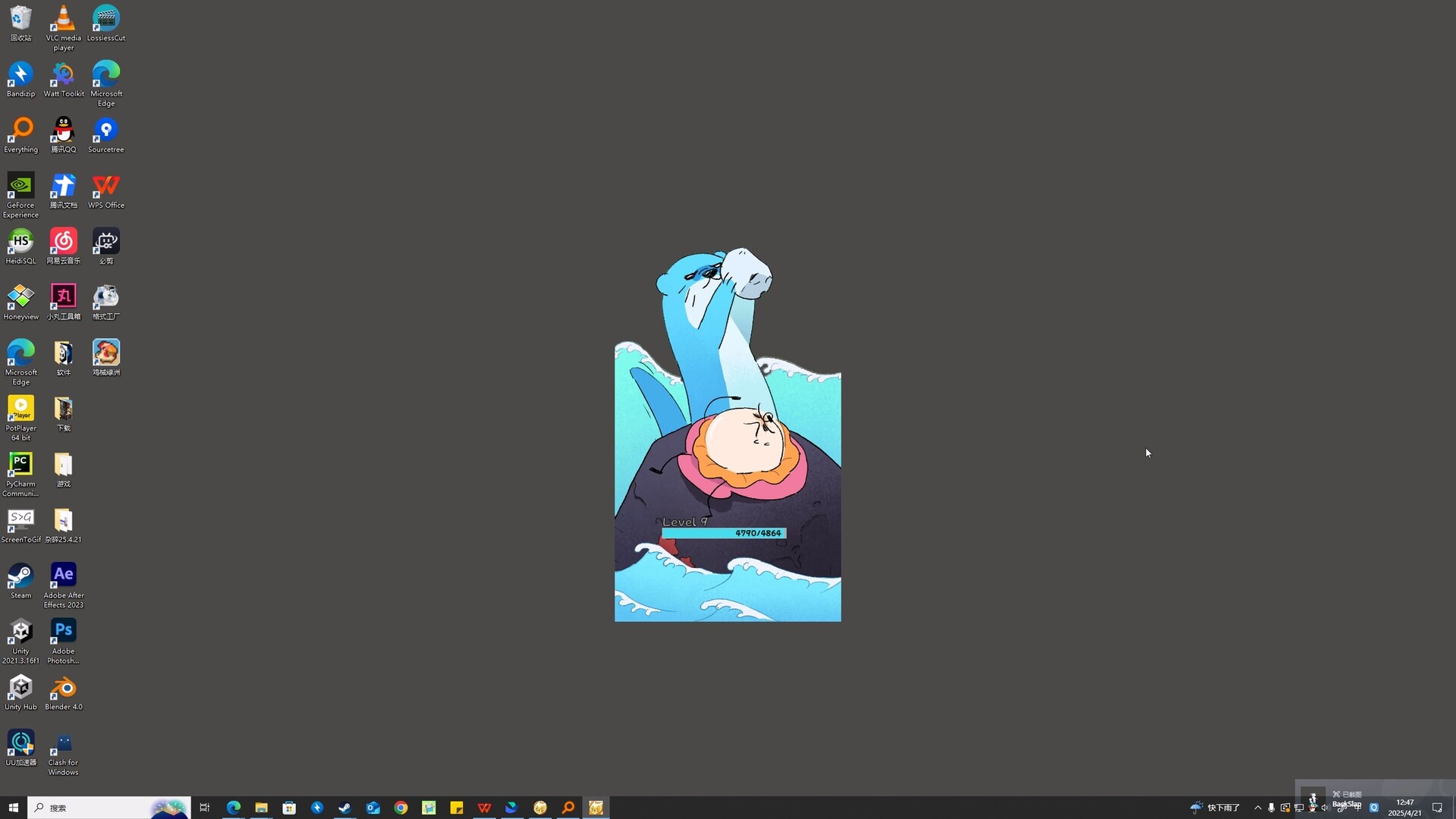1456x819 pixels.
Task: Select the Unity Hub desktop icon
Action: pyautogui.click(x=20, y=692)
